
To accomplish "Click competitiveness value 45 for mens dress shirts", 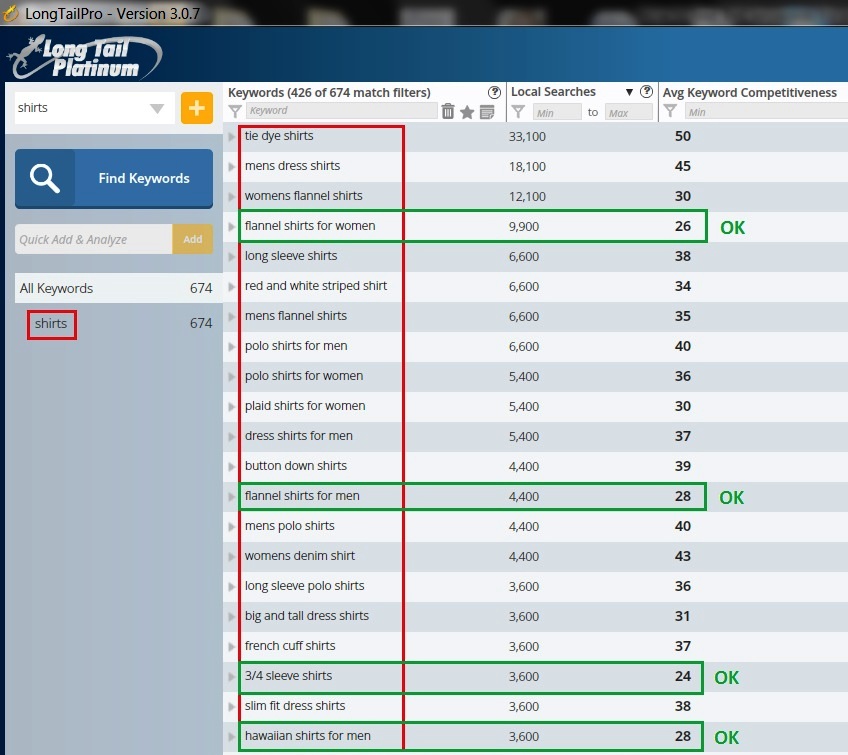I will point(683,166).
